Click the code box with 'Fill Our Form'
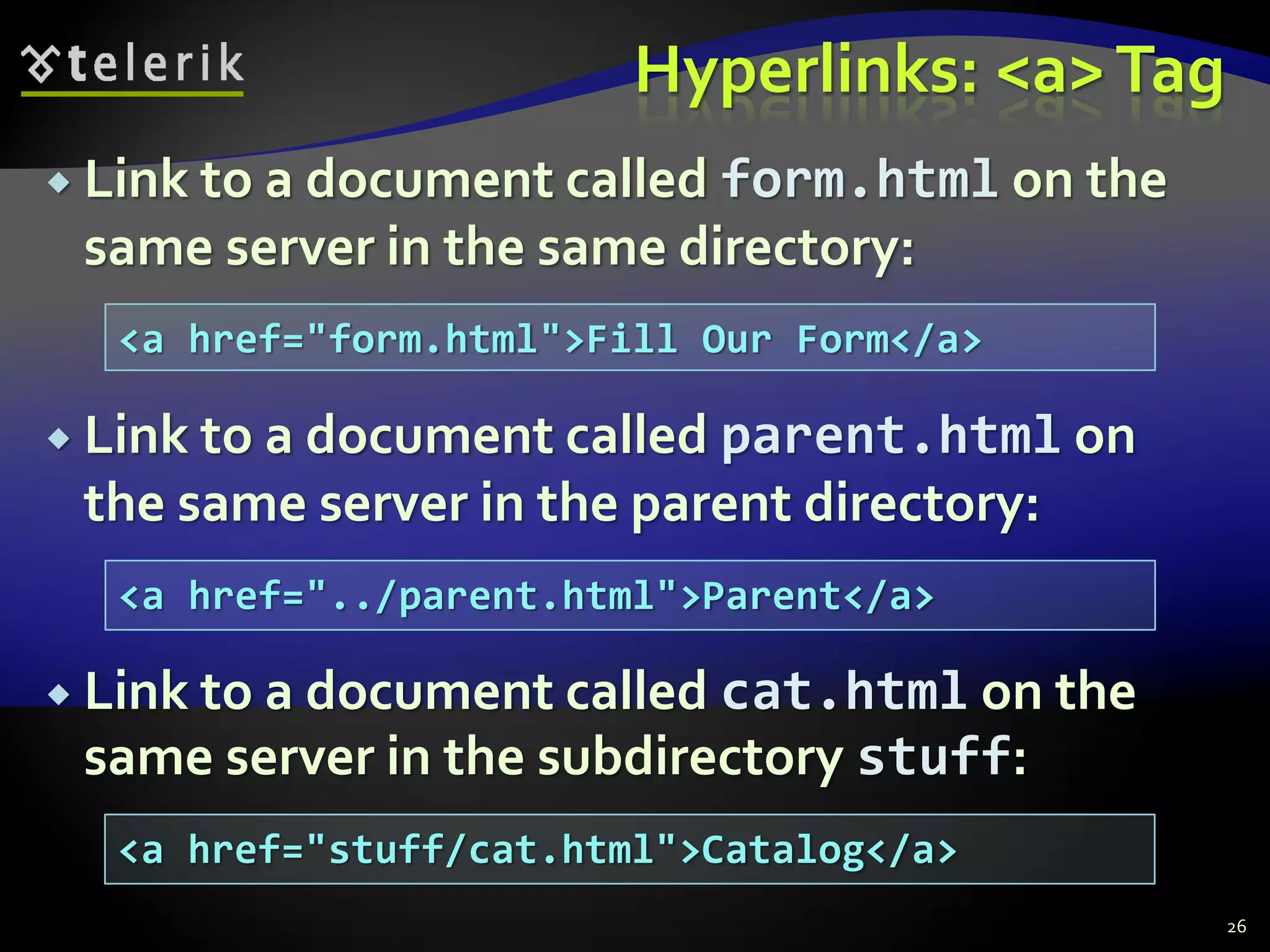 click(x=629, y=337)
